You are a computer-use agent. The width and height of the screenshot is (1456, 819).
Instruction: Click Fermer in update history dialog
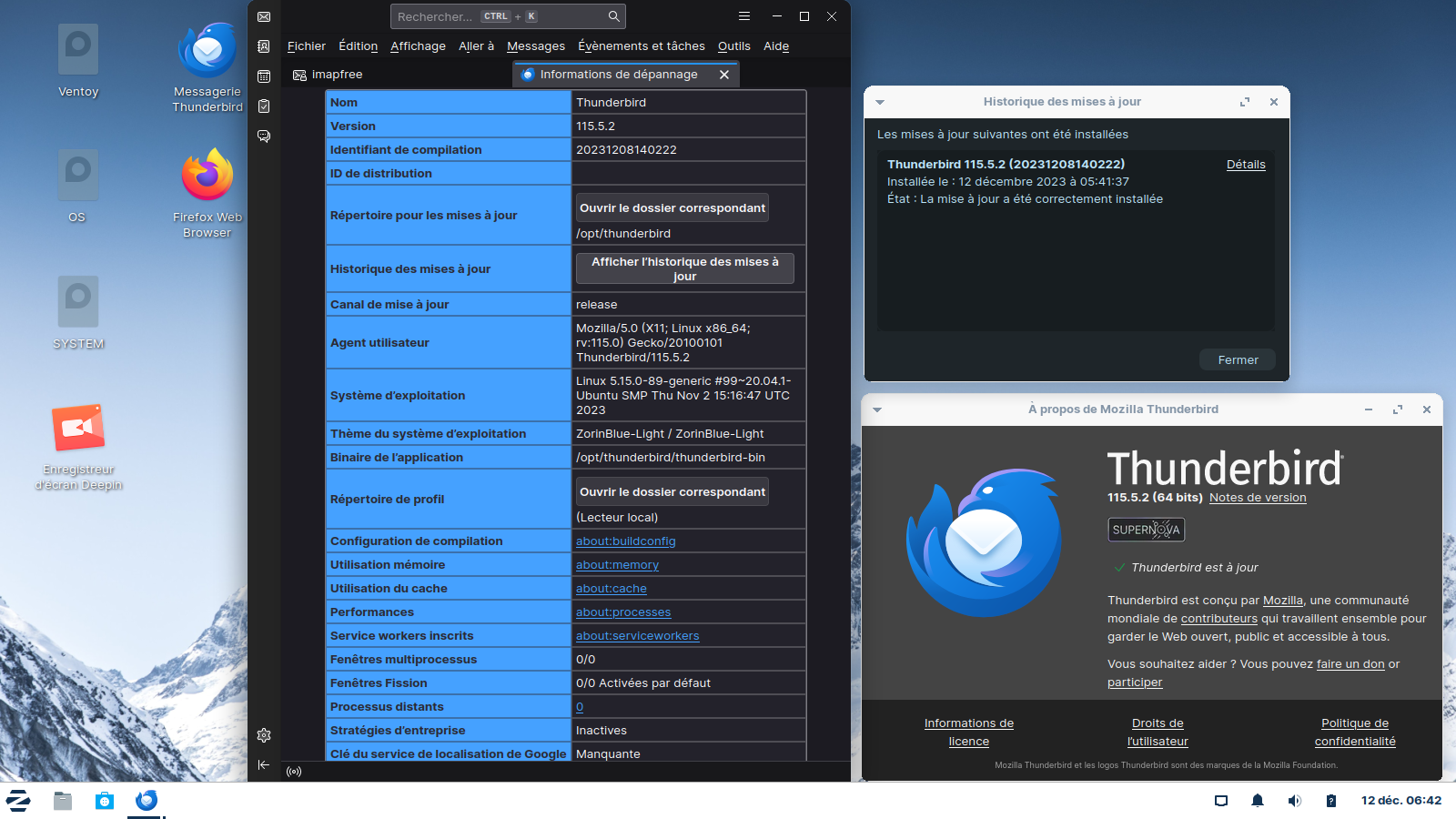coord(1238,360)
